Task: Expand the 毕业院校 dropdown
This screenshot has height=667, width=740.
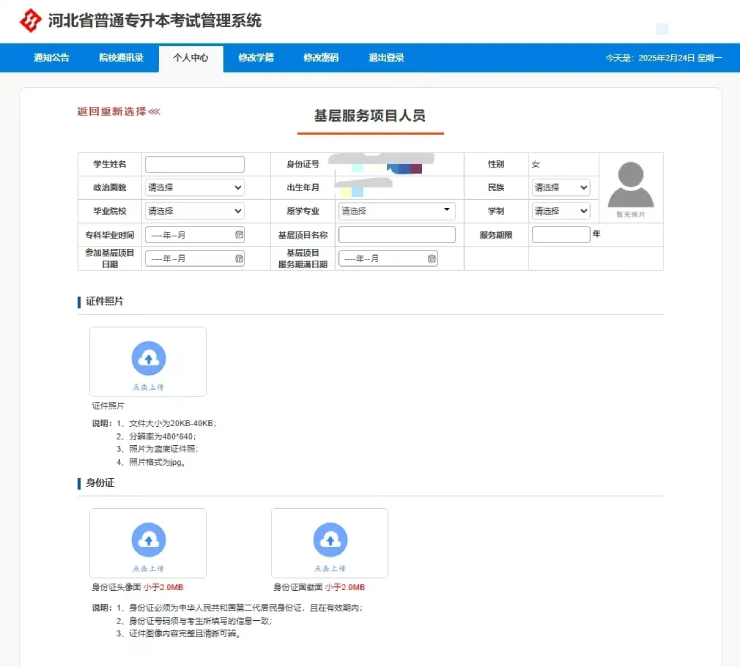Action: coord(194,211)
